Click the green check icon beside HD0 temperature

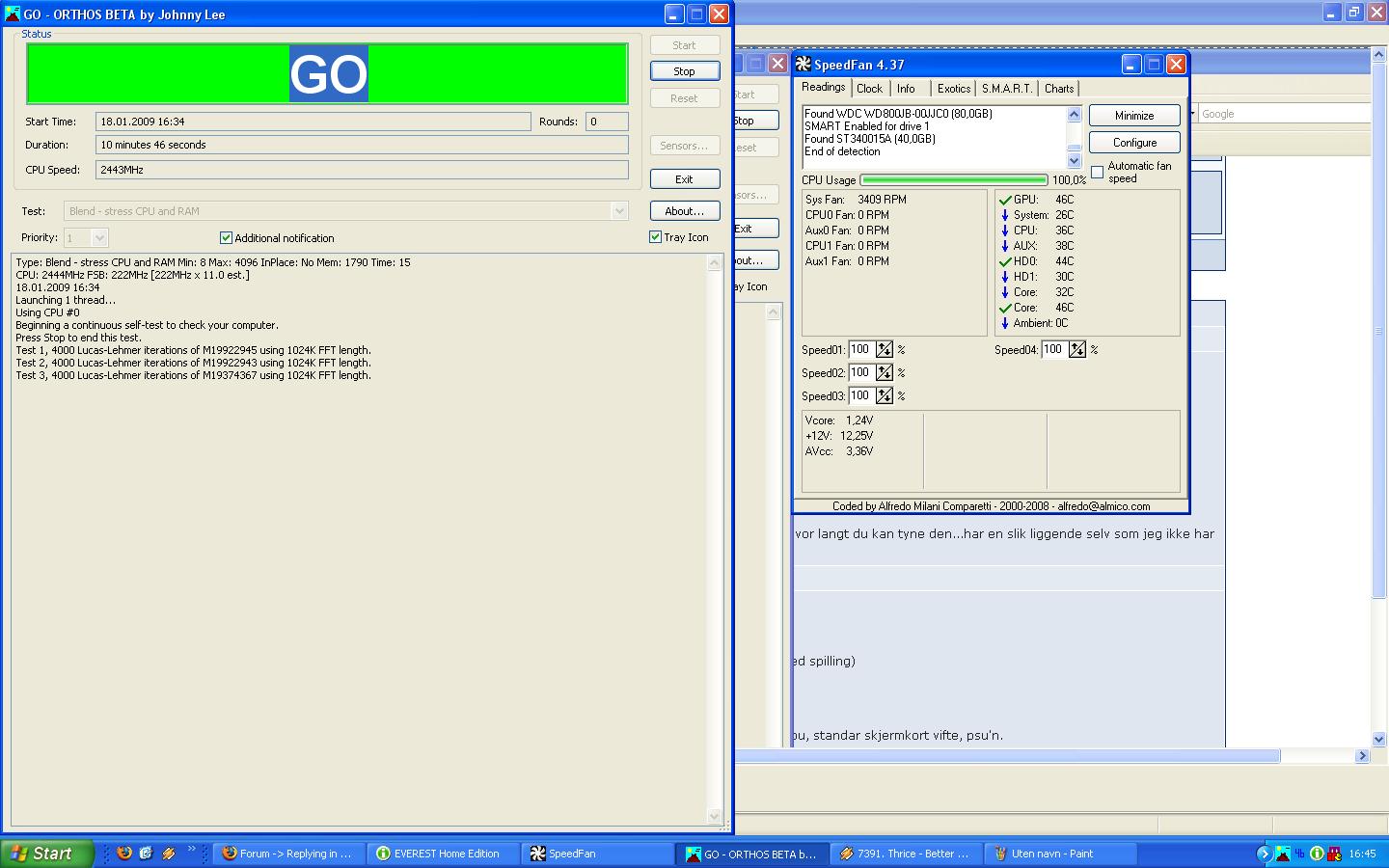pyautogui.click(x=1005, y=261)
